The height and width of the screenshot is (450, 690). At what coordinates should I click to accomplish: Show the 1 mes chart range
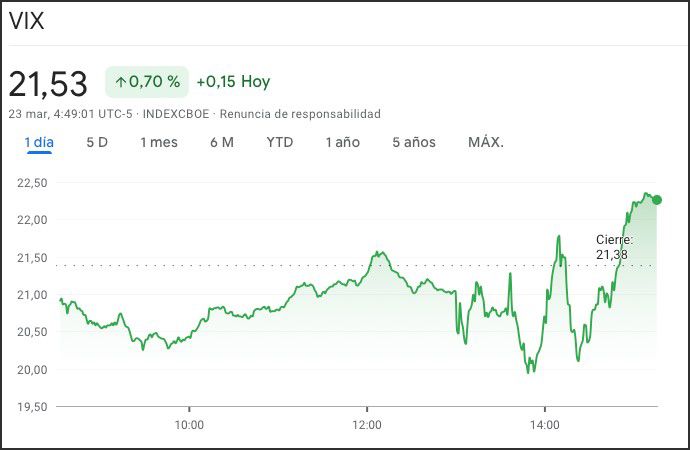159,142
